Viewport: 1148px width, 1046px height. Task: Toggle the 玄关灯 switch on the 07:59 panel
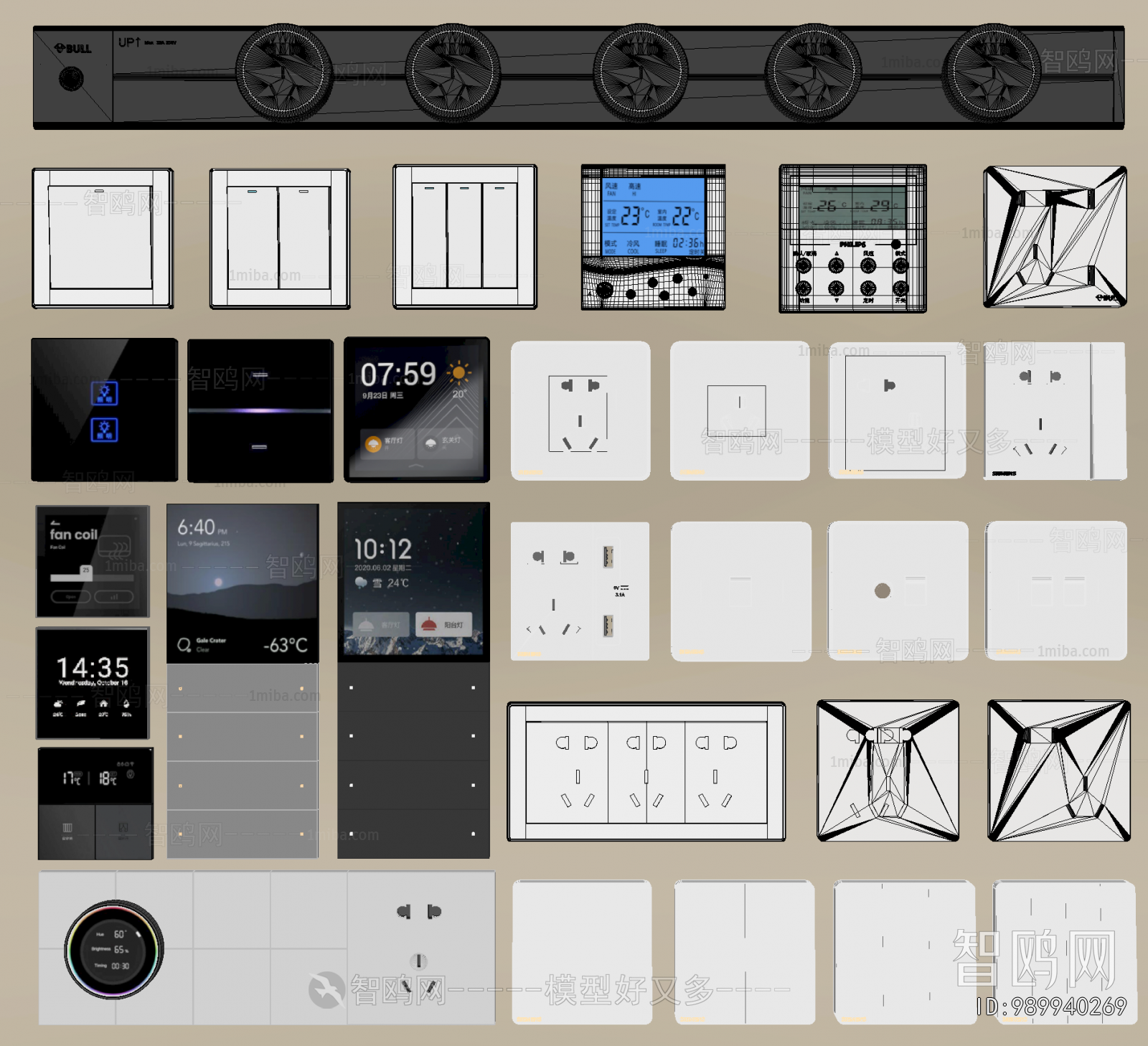click(431, 443)
